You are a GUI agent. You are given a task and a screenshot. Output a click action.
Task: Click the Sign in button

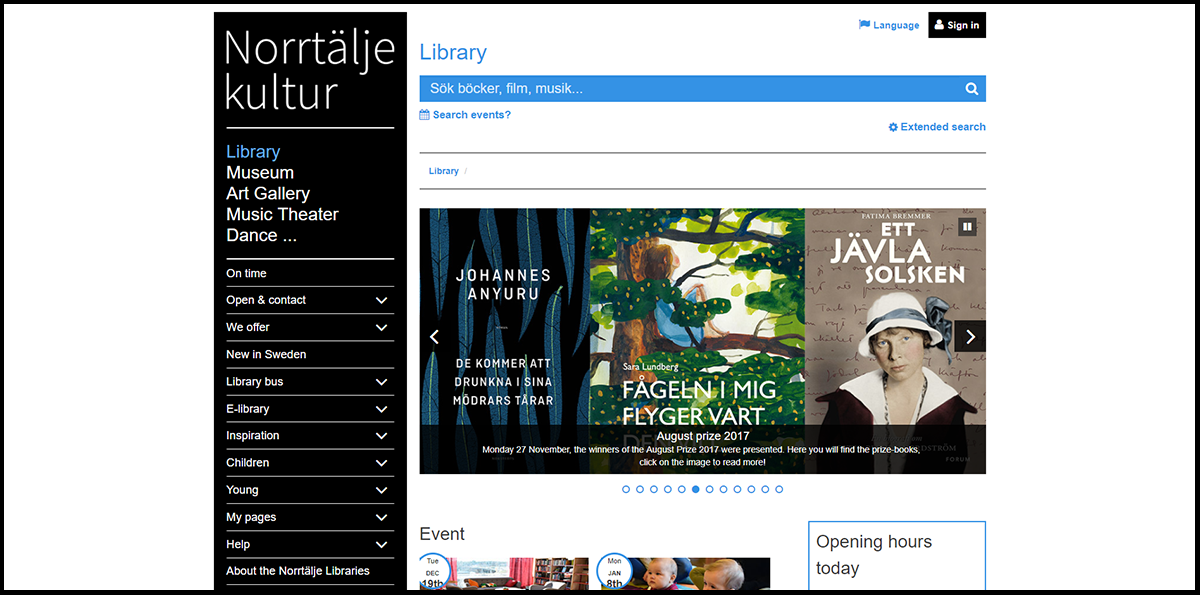click(956, 25)
